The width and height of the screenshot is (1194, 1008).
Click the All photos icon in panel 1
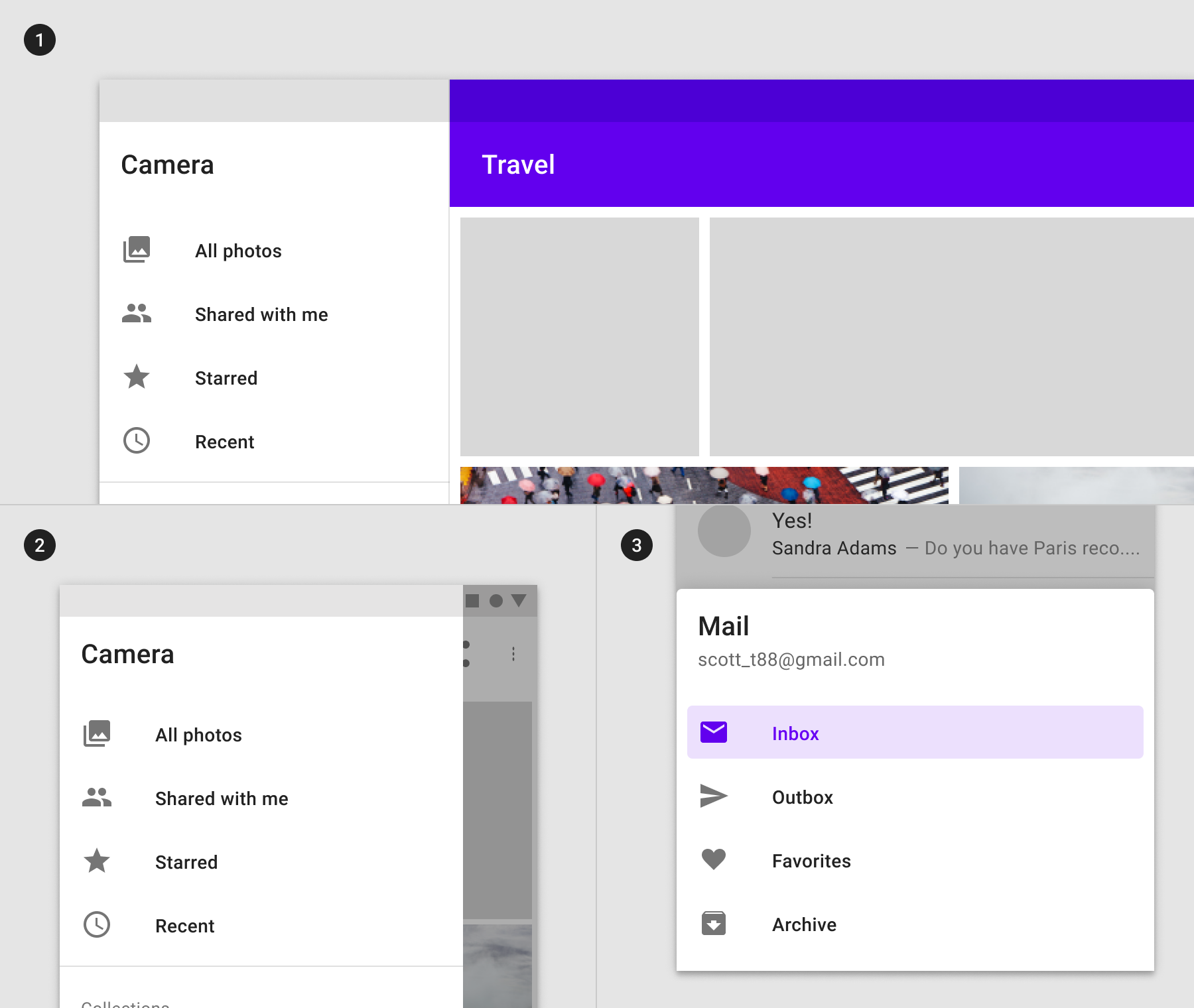[x=137, y=250]
